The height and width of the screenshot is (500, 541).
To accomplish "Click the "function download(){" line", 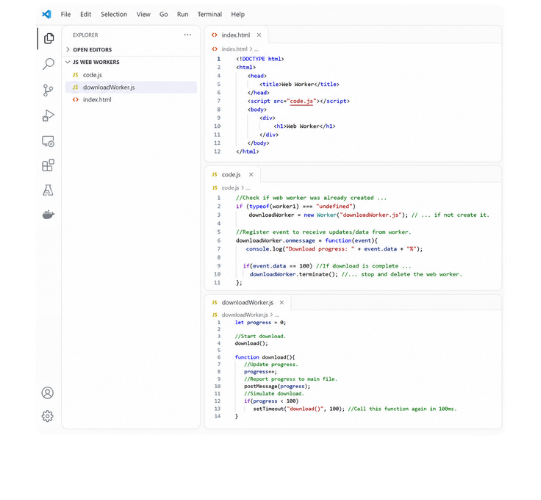I will pos(265,357).
